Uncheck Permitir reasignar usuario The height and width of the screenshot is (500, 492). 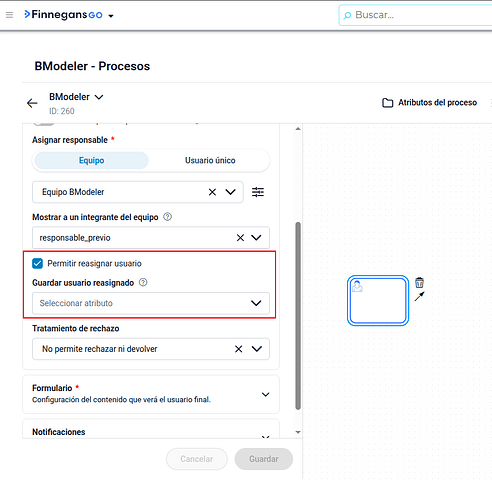pyautogui.click(x=38, y=263)
